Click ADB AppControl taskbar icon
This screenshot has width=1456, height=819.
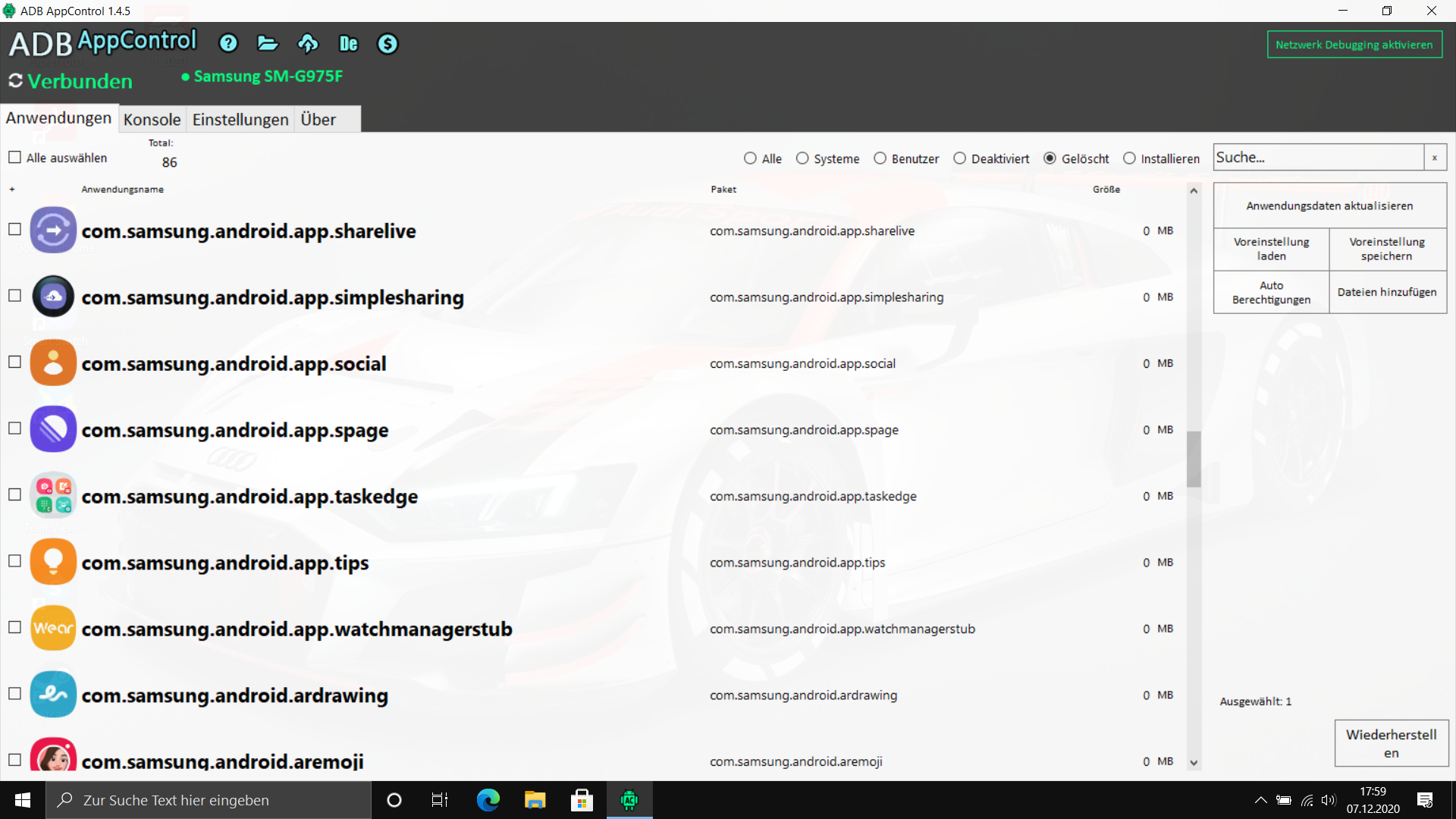coord(629,800)
